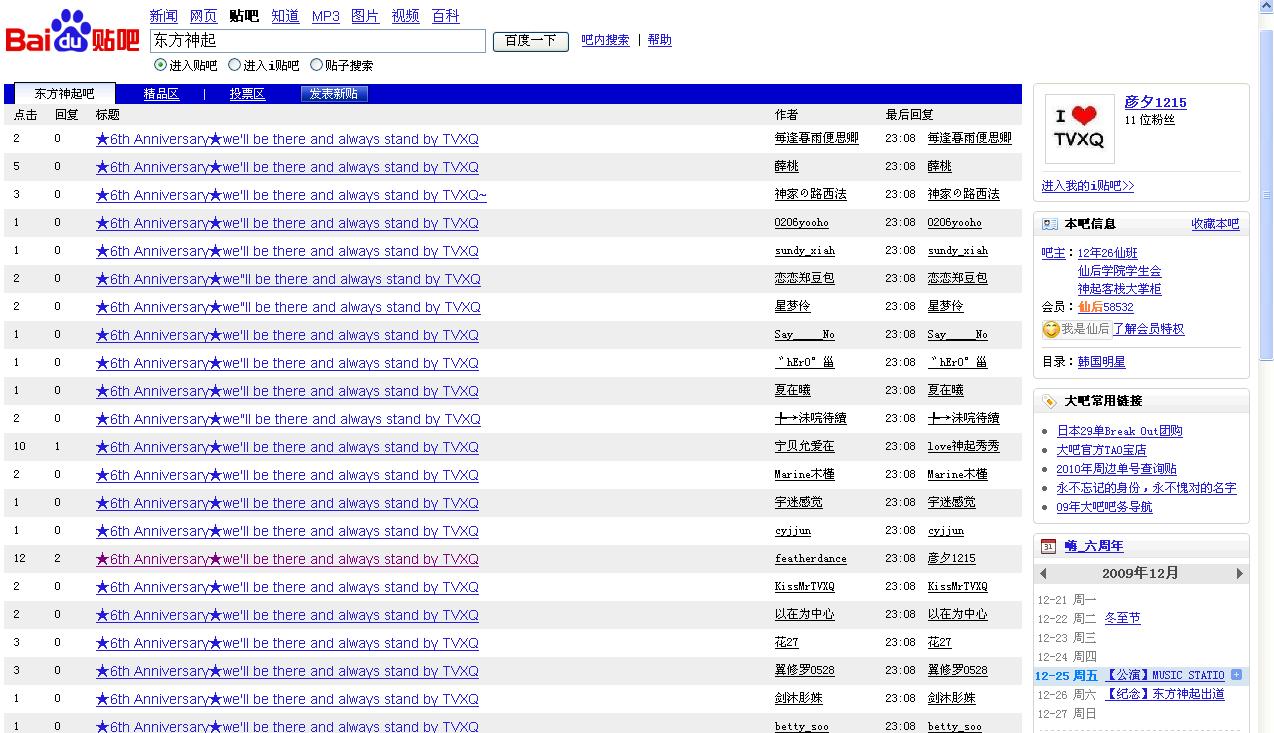This screenshot has height=733, width=1274.
Task: Open last-reply user love神起秀秀
Action: [964, 447]
